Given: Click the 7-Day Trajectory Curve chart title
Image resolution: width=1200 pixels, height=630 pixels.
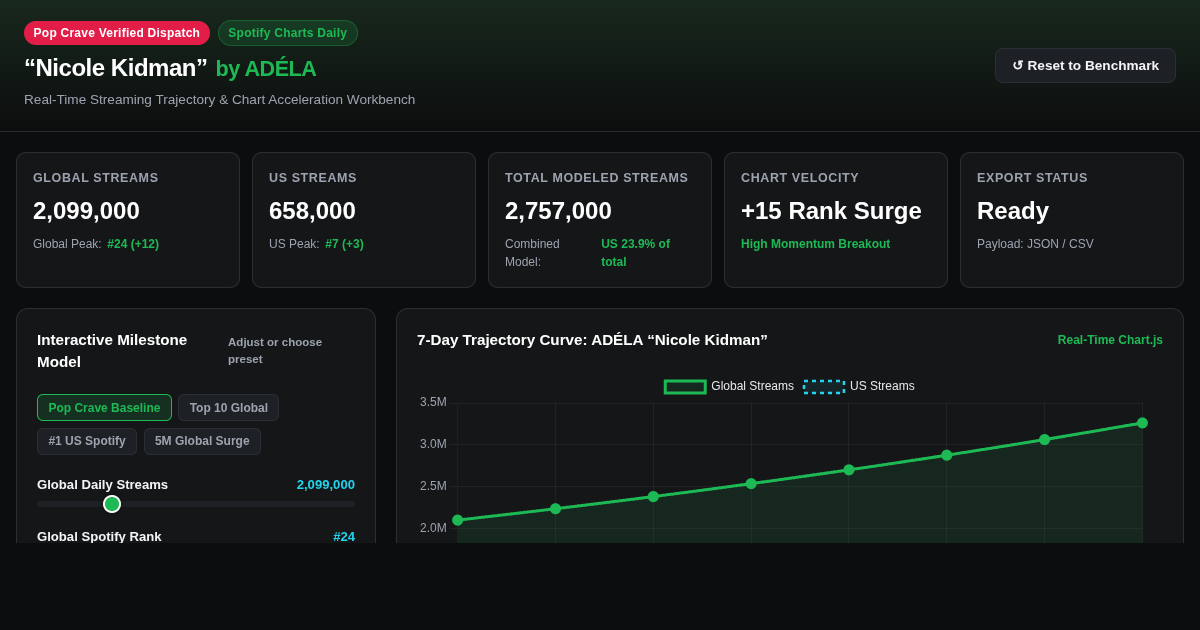Looking at the screenshot, I should click(x=592, y=340).
